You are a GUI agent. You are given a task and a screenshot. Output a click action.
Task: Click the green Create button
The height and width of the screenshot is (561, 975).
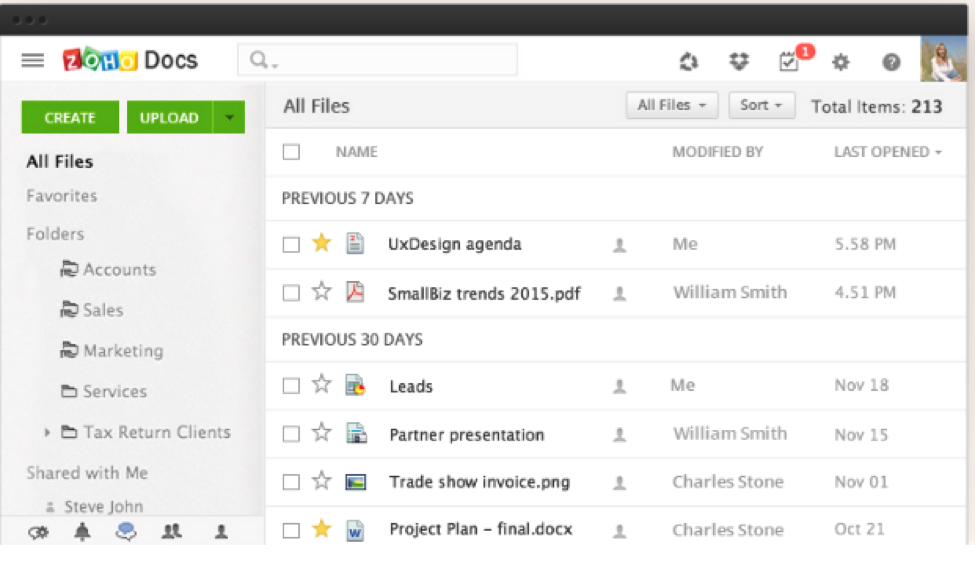point(70,117)
